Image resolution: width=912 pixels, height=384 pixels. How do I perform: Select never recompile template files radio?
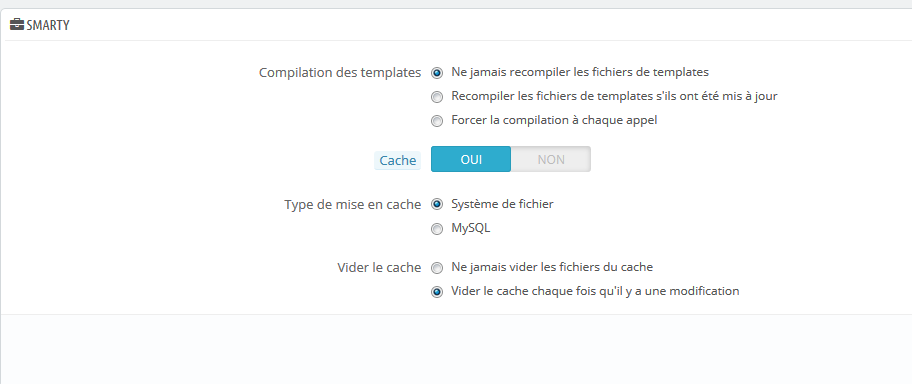coord(436,73)
